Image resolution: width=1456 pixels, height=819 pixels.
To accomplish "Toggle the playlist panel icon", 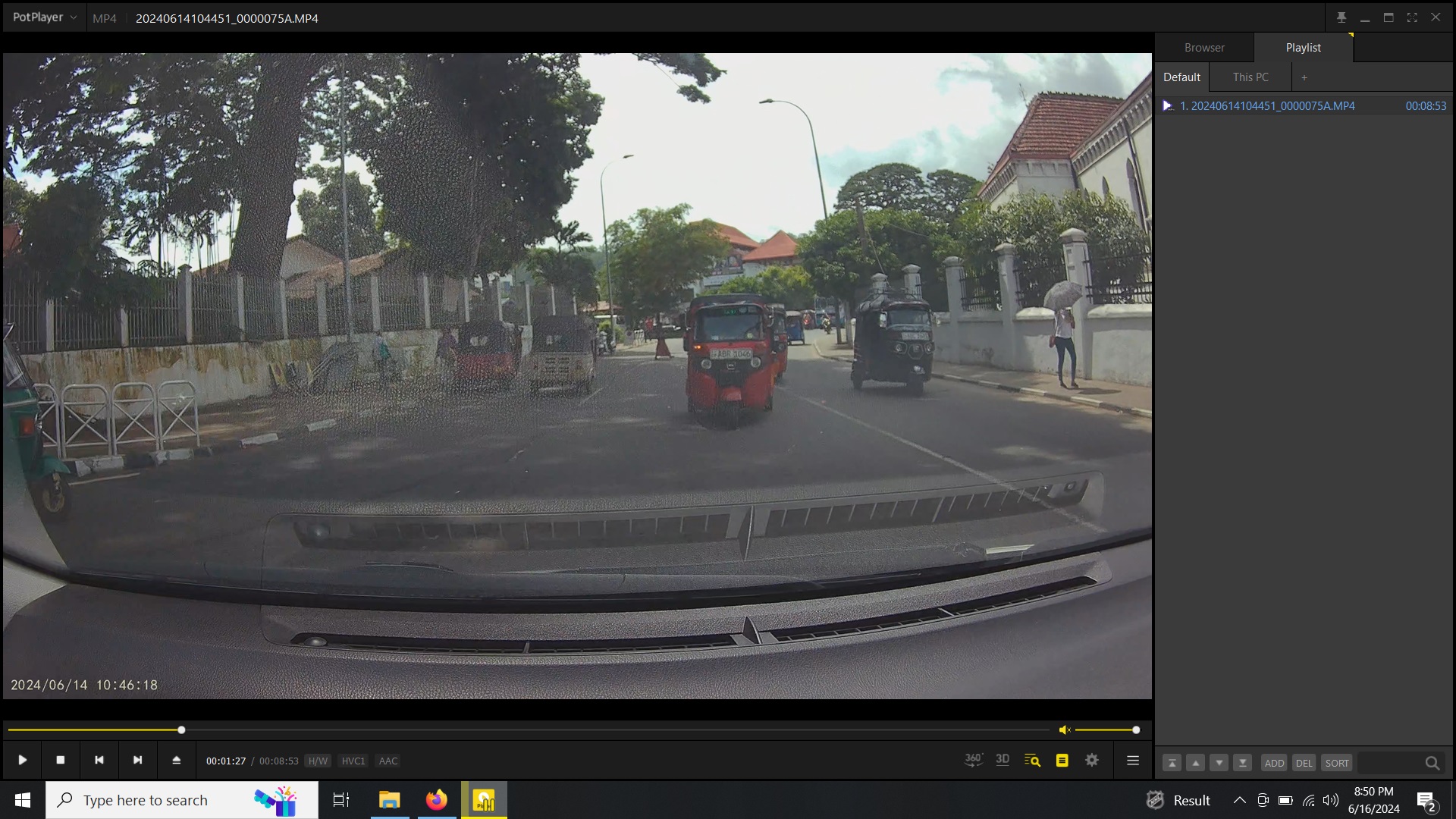I will 1062,760.
